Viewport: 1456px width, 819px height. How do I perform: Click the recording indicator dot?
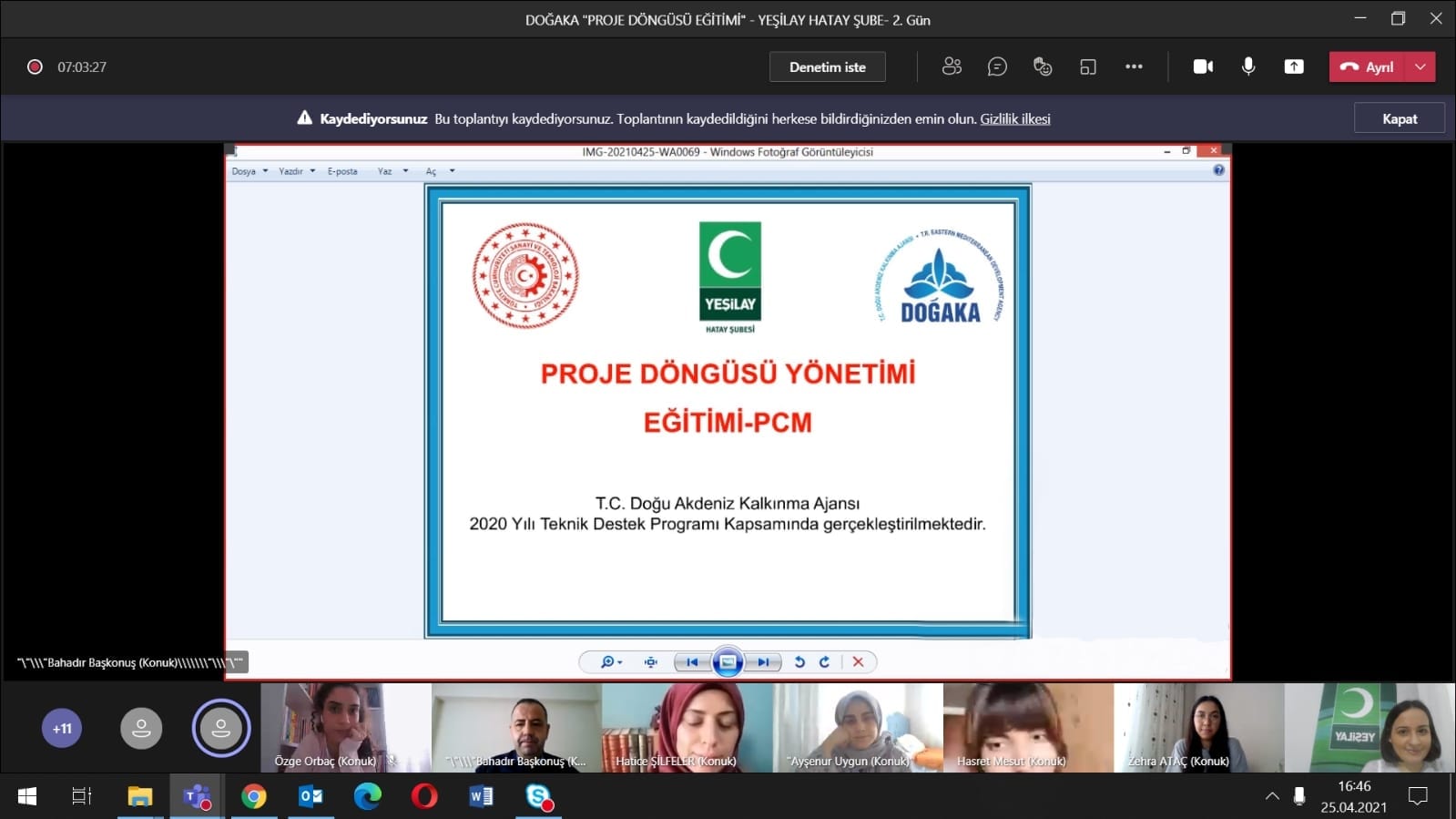point(35,67)
